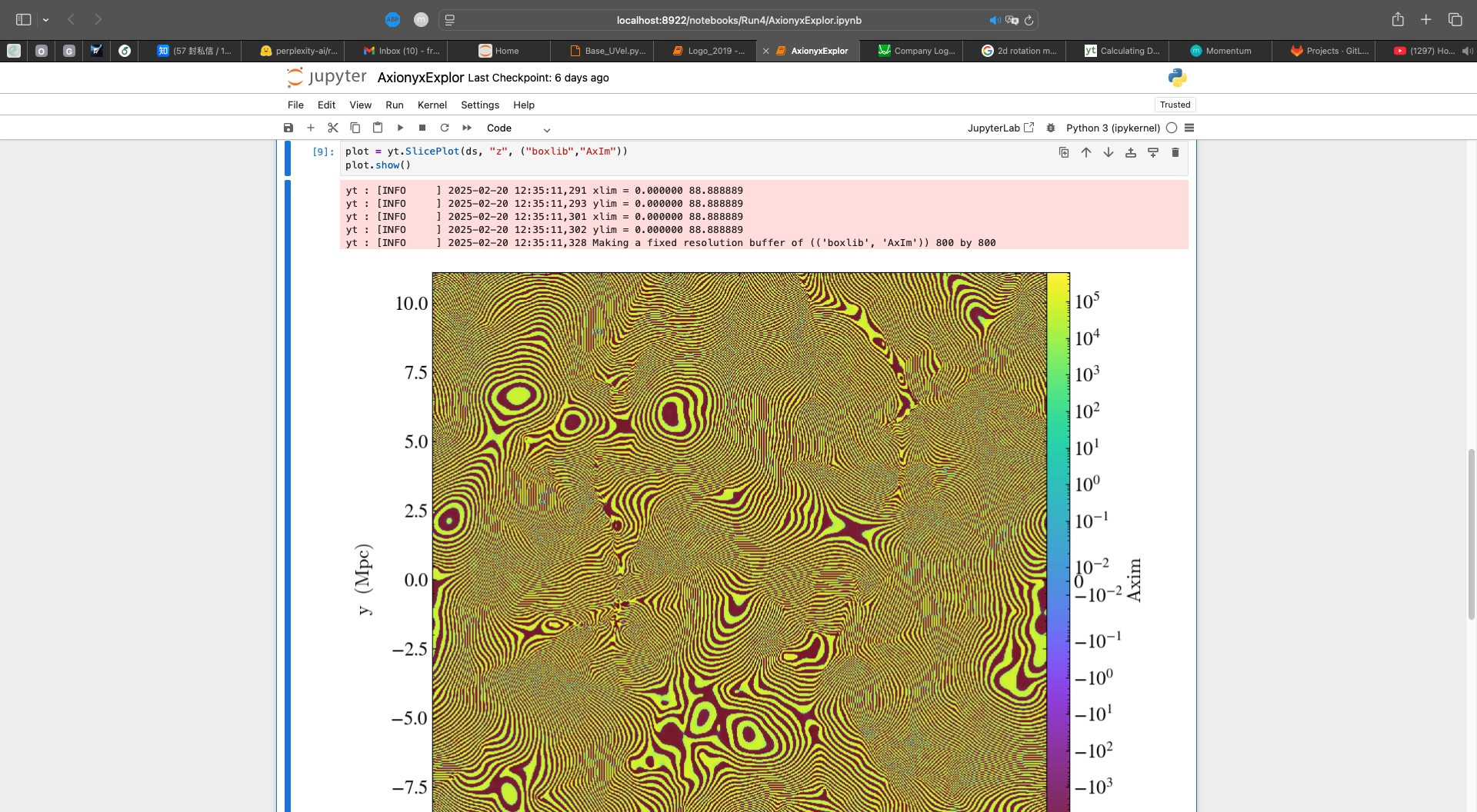Mute the tab audio in the address bar

pos(994,20)
